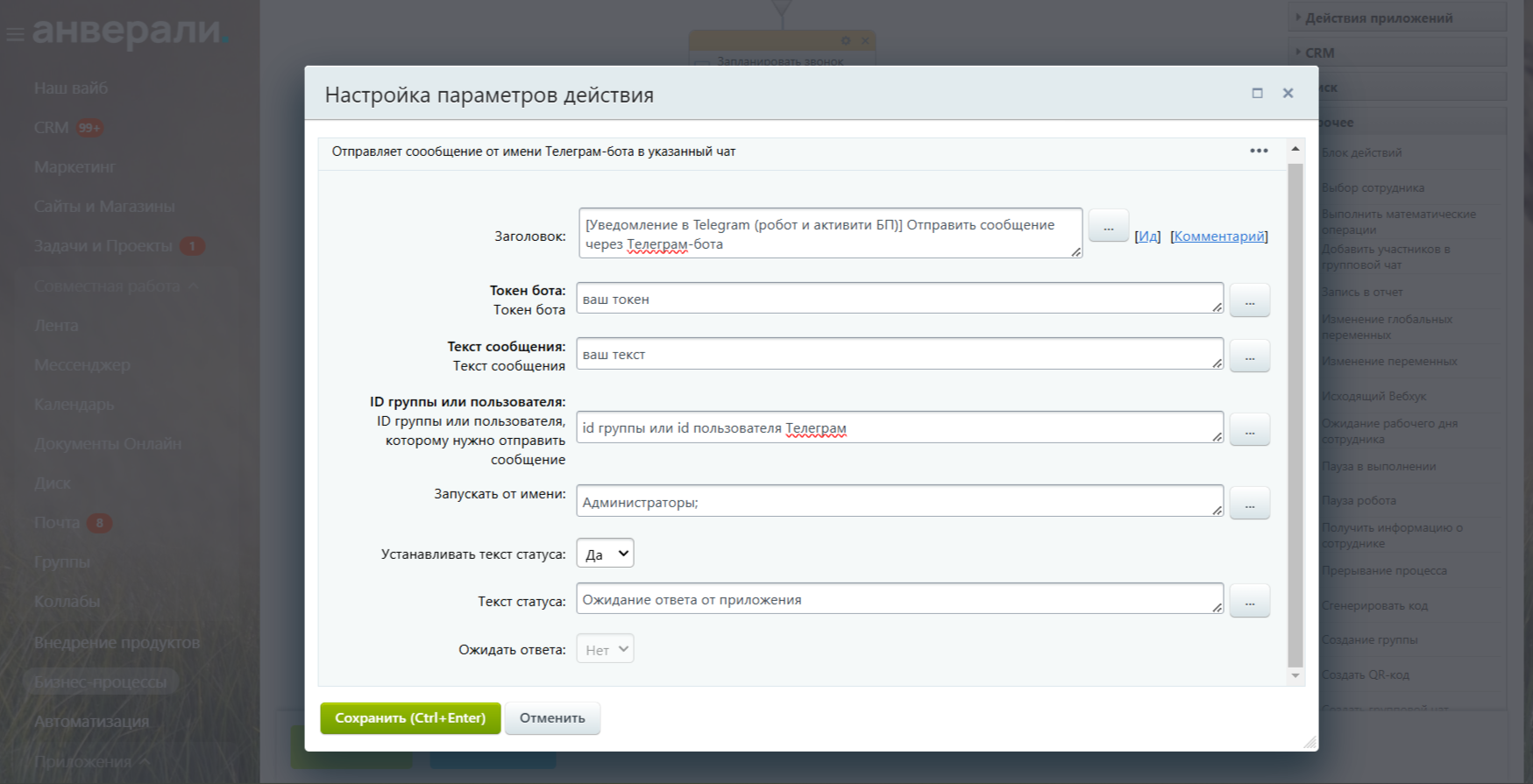Open value picker for ID группы field
1533x784 pixels.
pos(1249,430)
